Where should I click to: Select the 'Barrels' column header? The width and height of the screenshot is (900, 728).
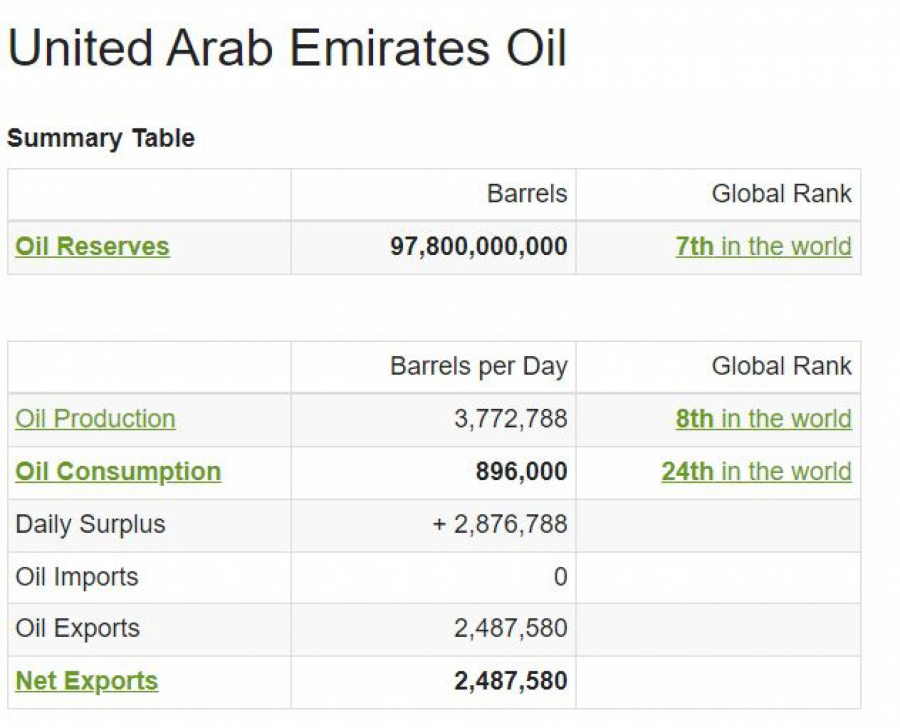[x=527, y=194]
